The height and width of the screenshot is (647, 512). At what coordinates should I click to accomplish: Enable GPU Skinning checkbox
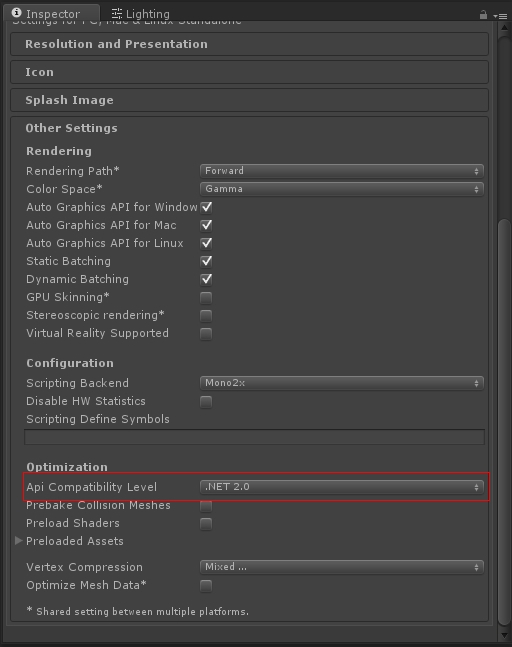[x=206, y=298]
